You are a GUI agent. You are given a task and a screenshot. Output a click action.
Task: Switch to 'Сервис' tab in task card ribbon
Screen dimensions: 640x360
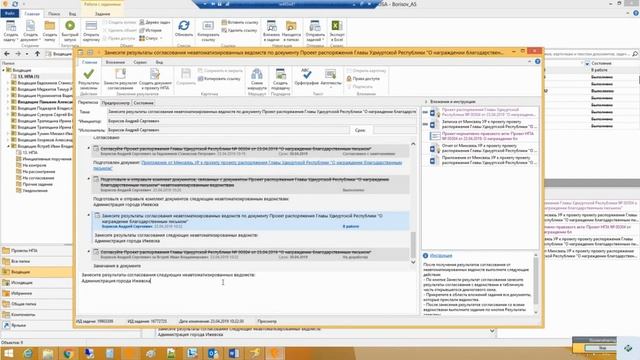(x=140, y=62)
